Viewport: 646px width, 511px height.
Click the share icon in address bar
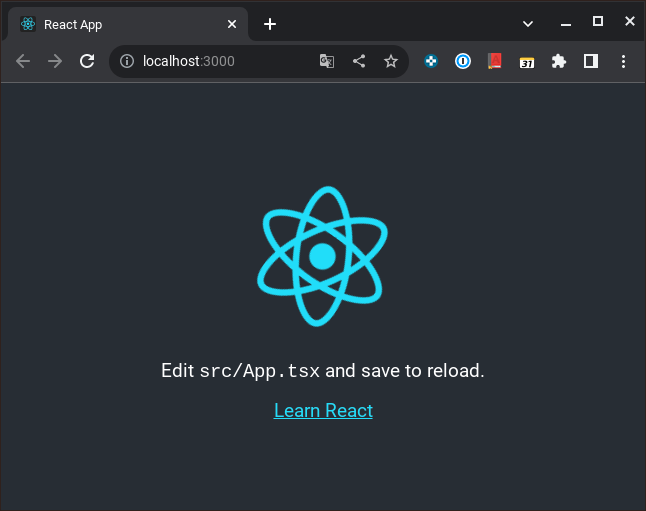click(x=359, y=61)
